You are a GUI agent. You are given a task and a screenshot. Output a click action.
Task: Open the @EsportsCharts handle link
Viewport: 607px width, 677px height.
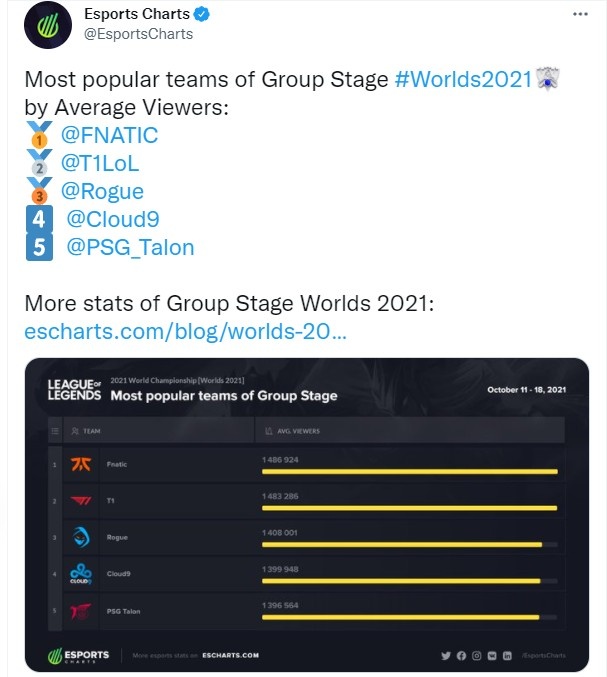(x=138, y=34)
